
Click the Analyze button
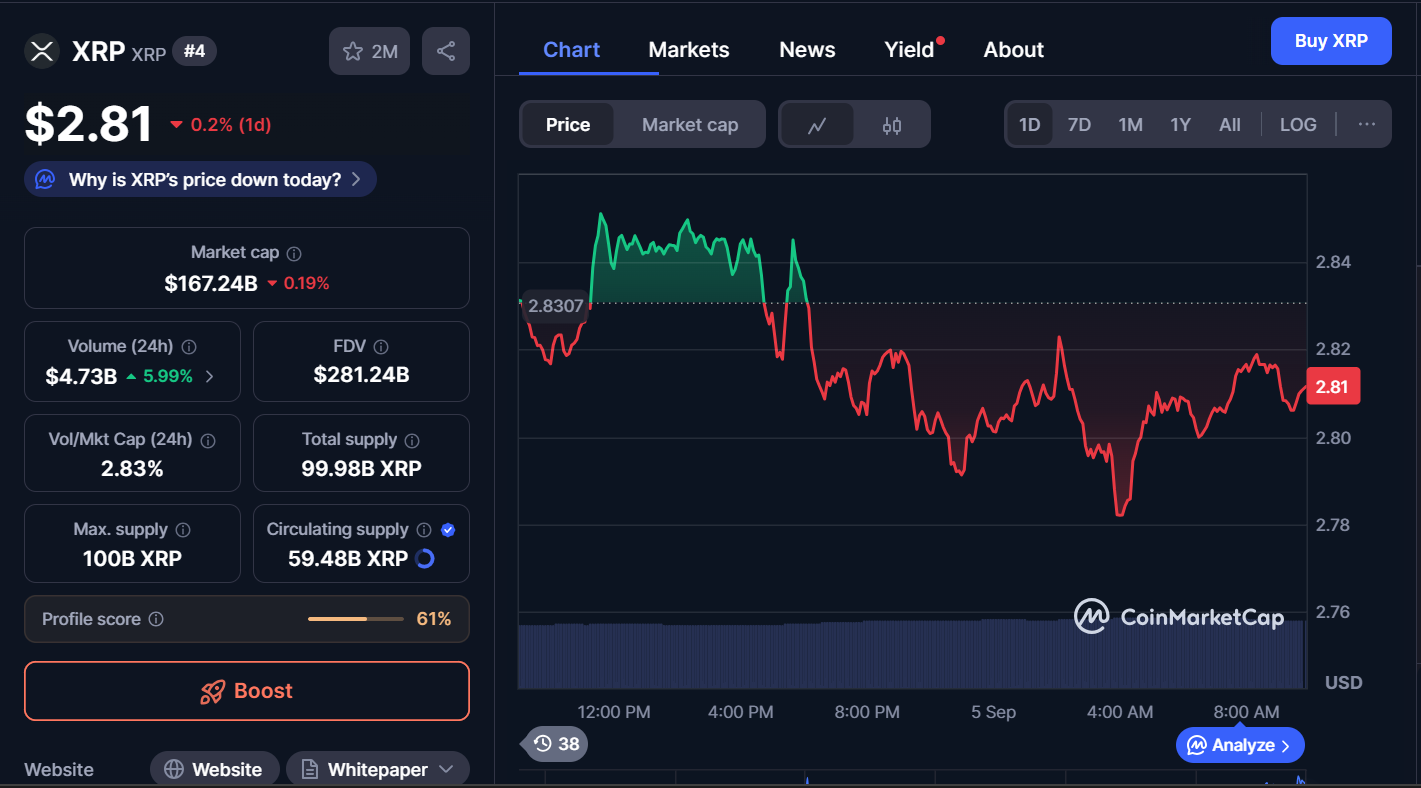tap(1240, 745)
